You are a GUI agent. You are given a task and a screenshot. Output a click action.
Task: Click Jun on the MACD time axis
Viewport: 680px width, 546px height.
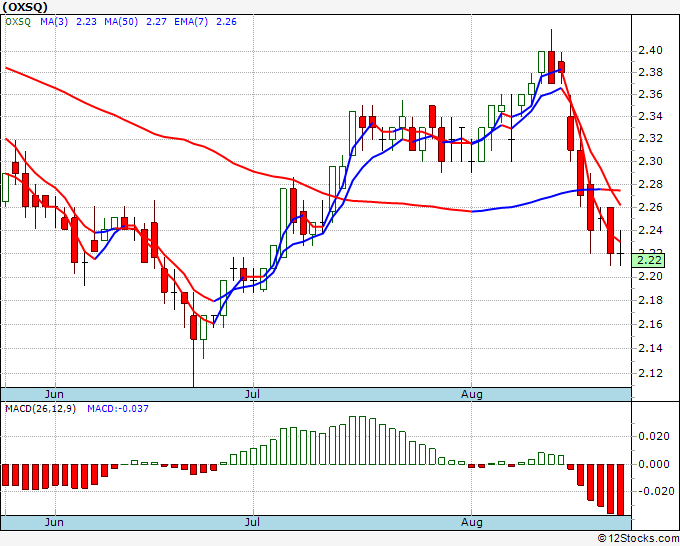point(54,522)
